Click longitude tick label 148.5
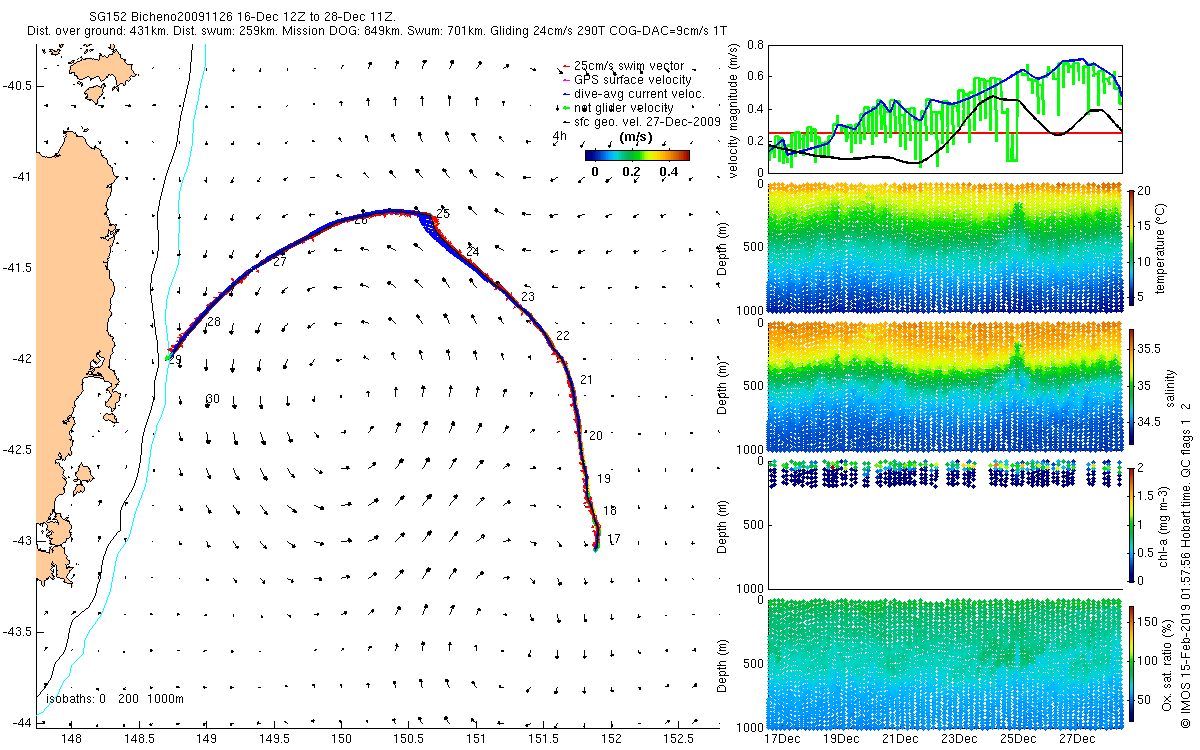 (x=139, y=739)
